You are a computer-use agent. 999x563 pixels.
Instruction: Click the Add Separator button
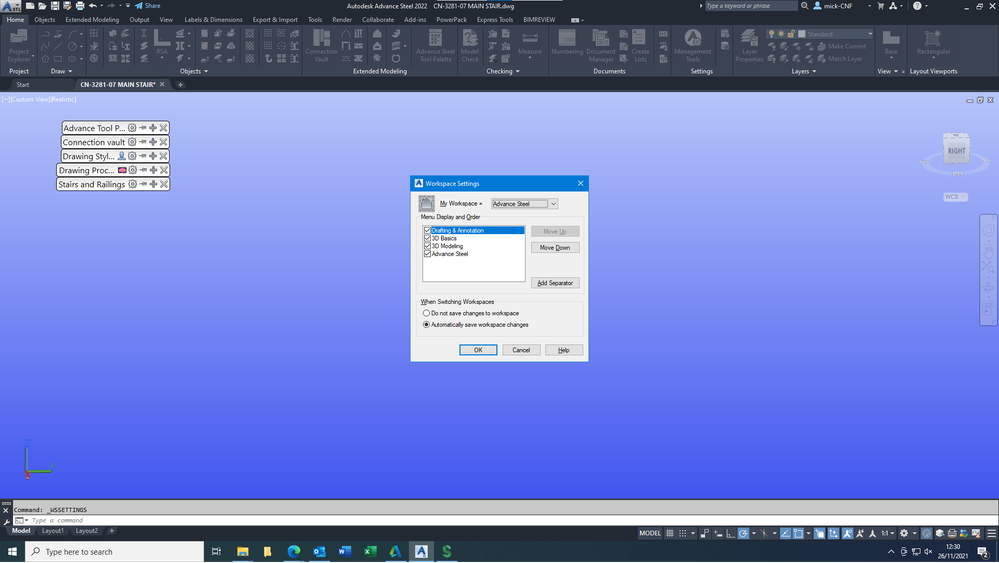pos(555,283)
